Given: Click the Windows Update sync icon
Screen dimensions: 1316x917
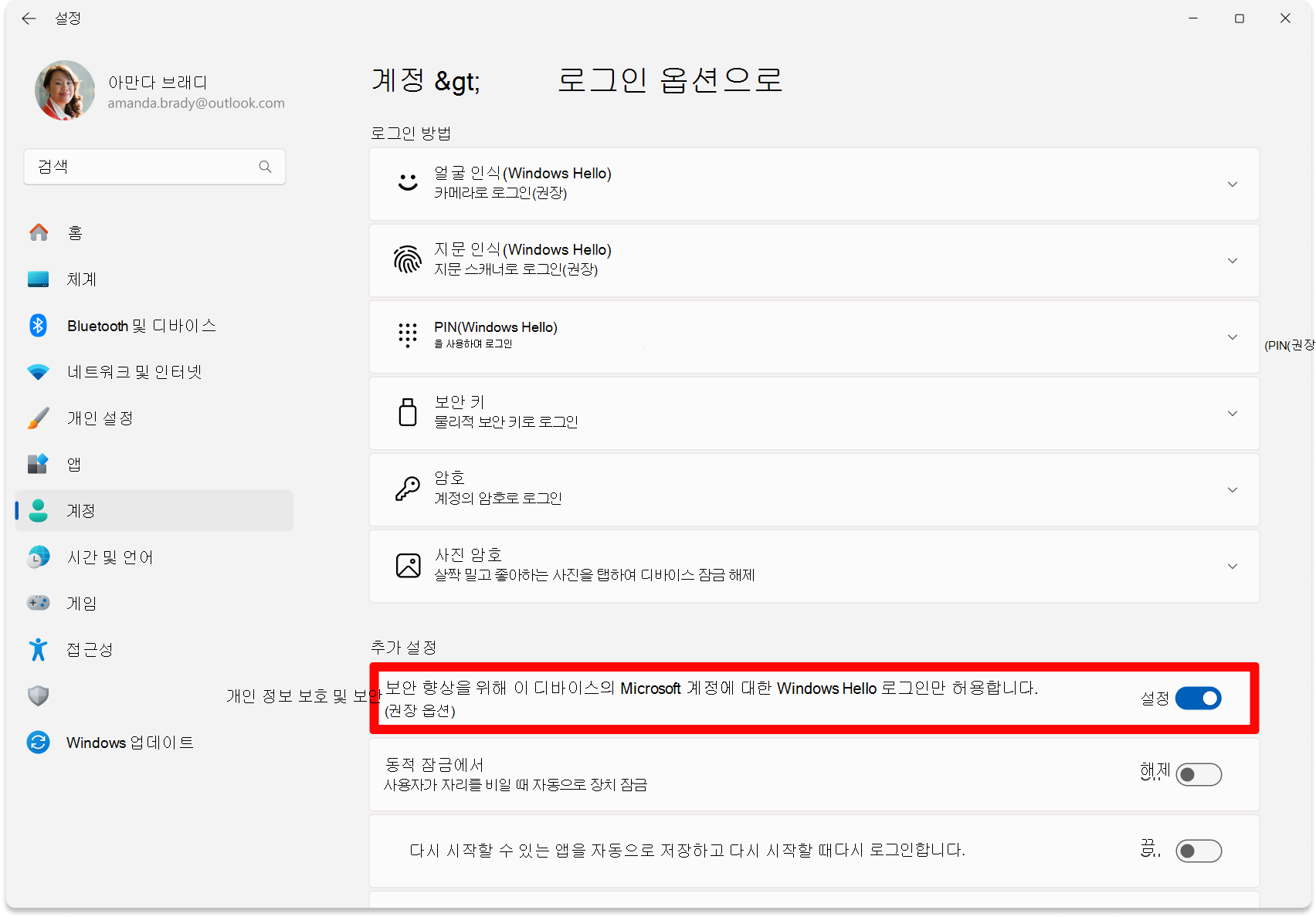Looking at the screenshot, I should click(38, 742).
